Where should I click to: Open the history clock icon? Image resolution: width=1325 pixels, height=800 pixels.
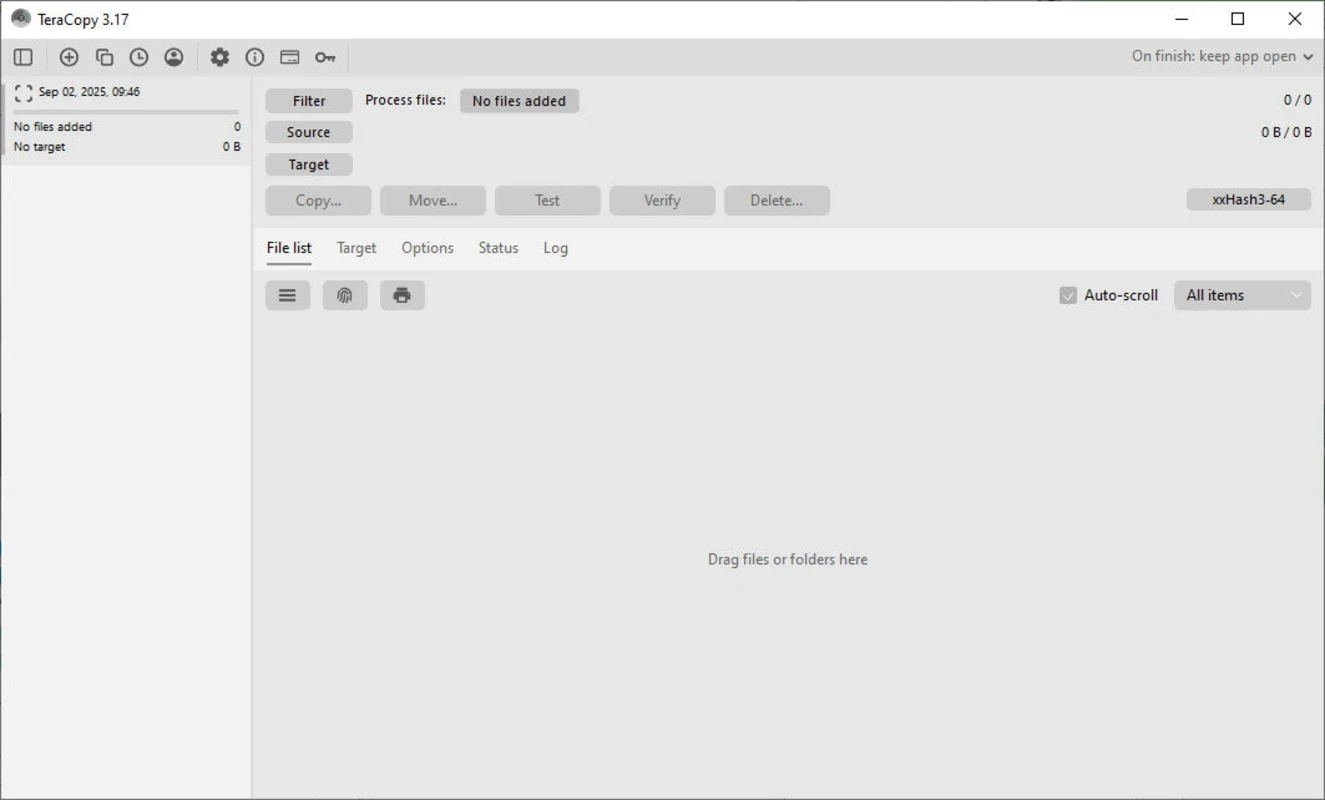(139, 57)
